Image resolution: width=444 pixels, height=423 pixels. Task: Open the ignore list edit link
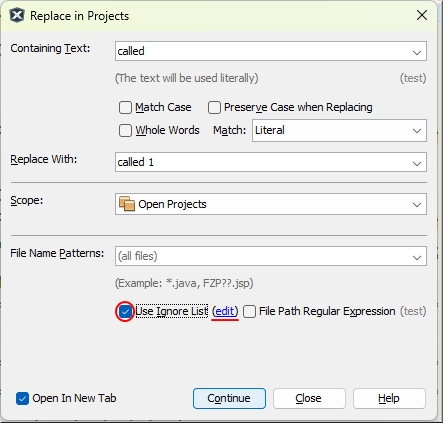(x=225, y=311)
